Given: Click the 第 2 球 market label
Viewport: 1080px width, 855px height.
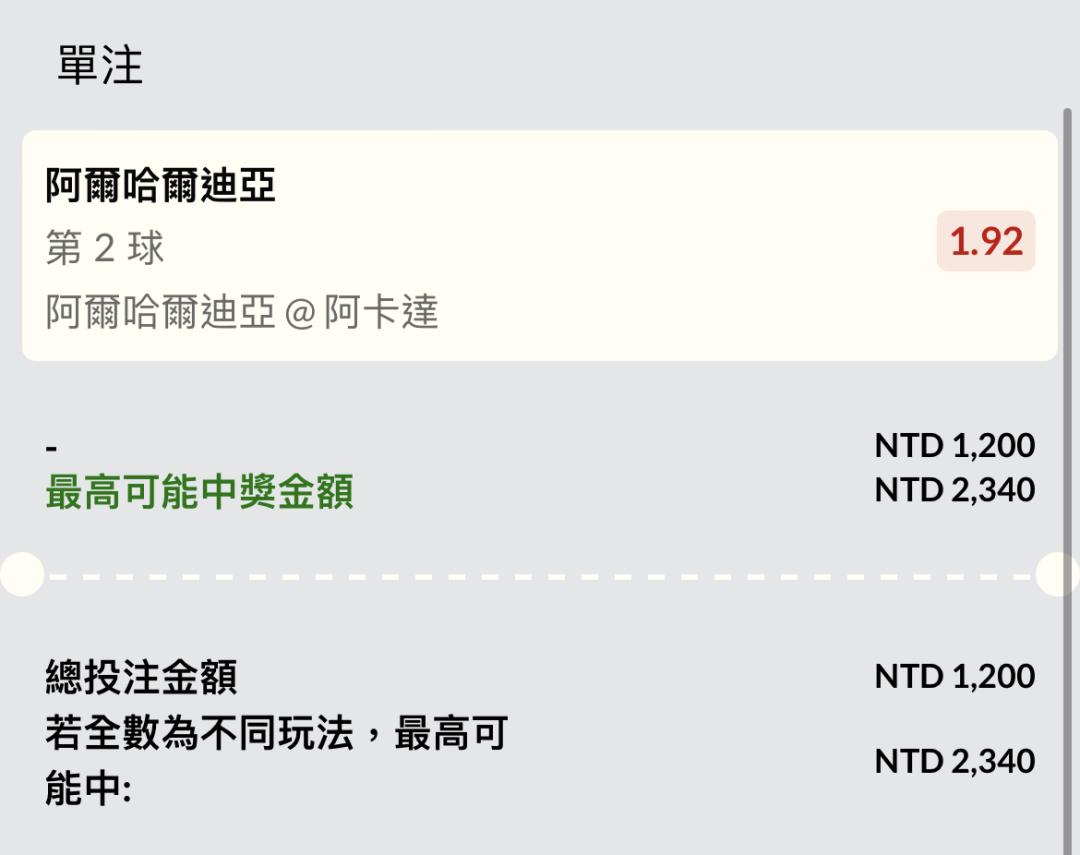Looking at the screenshot, I should click(x=105, y=249).
